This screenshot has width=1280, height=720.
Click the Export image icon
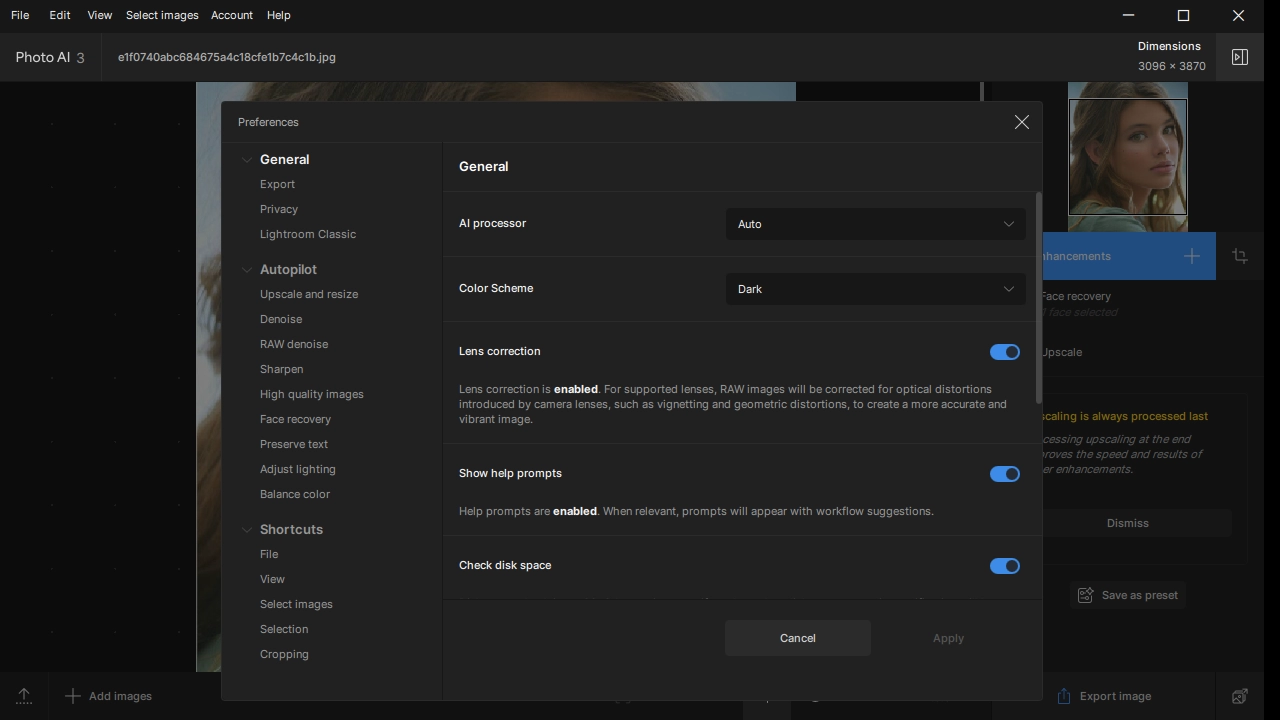click(1064, 696)
